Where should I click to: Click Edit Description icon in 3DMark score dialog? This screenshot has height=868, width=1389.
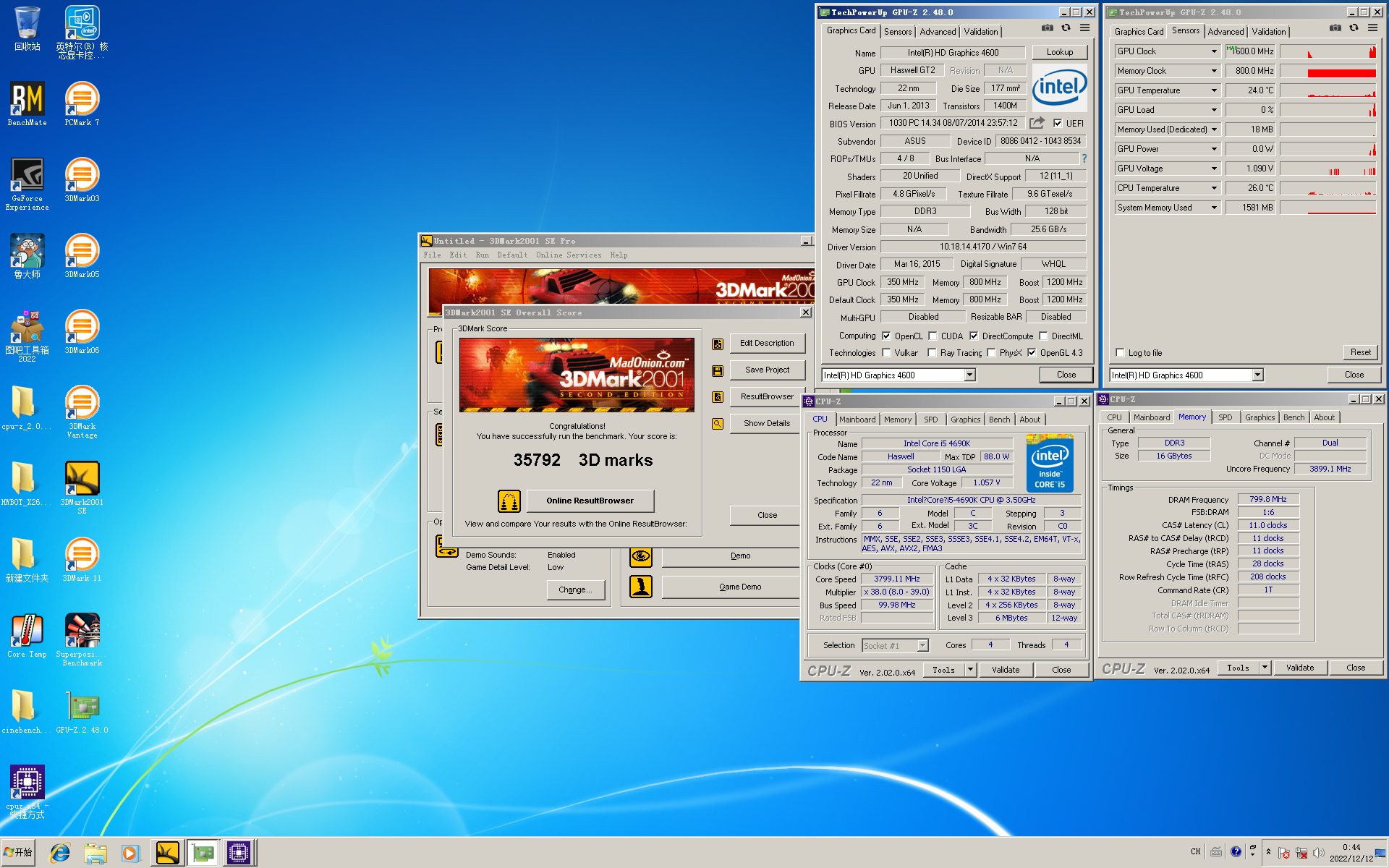(718, 344)
